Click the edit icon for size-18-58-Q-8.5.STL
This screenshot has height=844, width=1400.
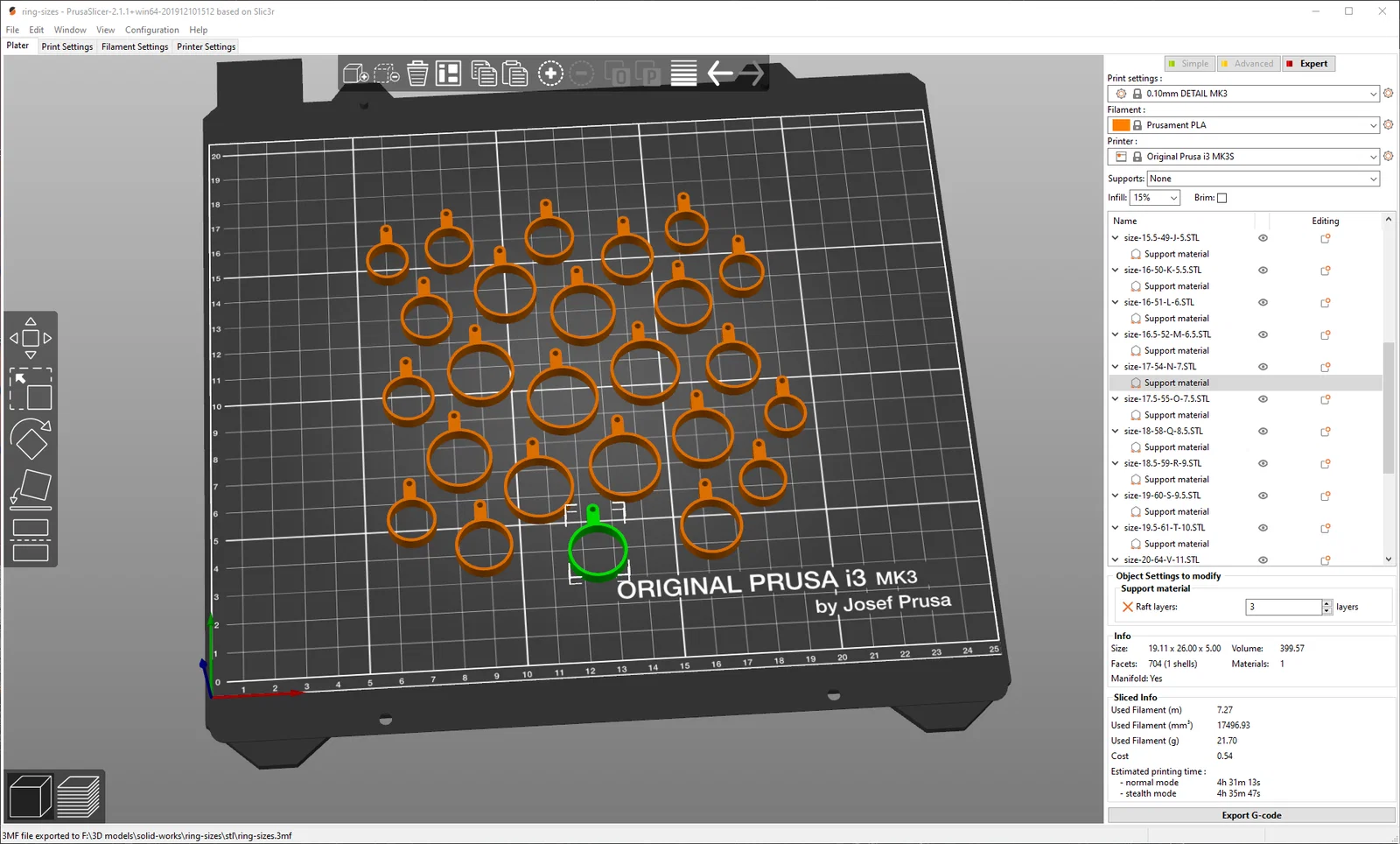pos(1326,432)
